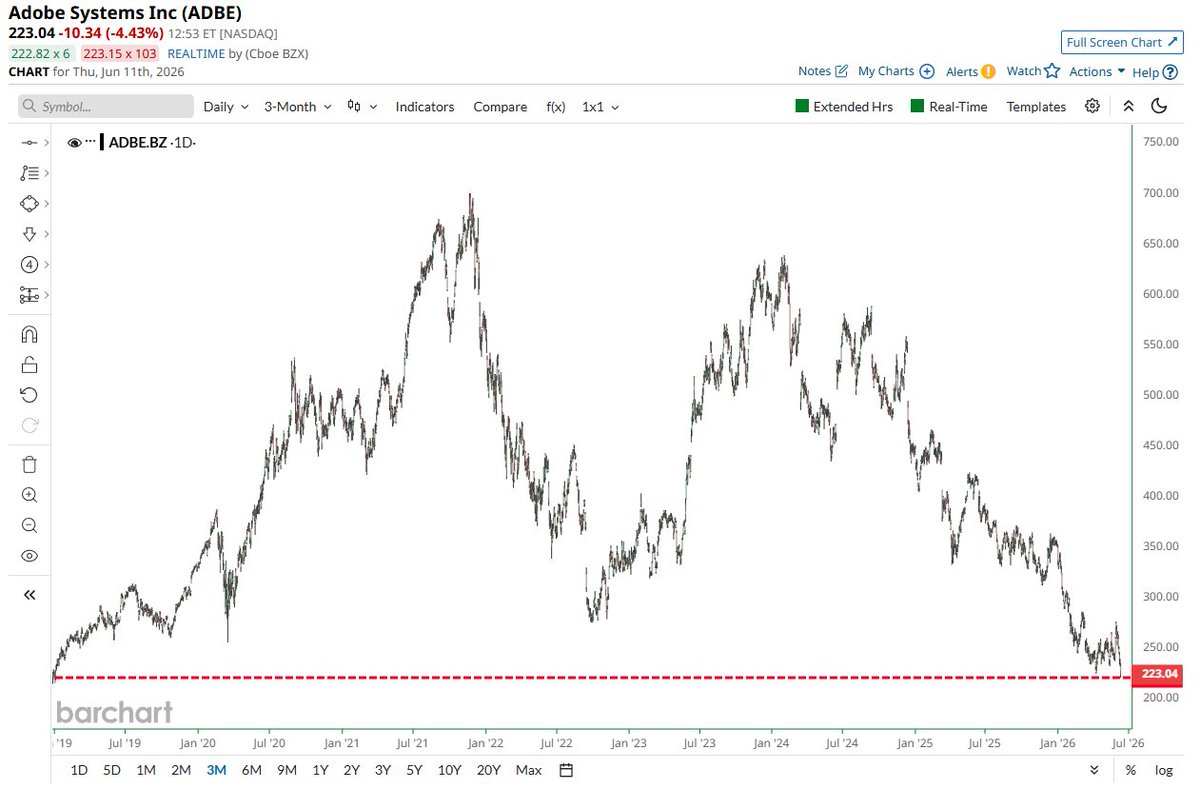Select the measure tool
The width and height of the screenshot is (1200, 789).
tap(29, 295)
